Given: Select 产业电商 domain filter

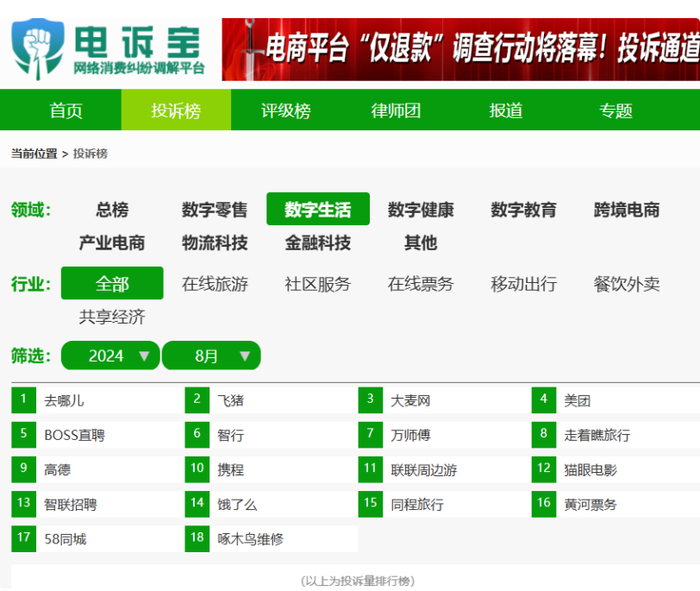Looking at the screenshot, I should [112, 243].
